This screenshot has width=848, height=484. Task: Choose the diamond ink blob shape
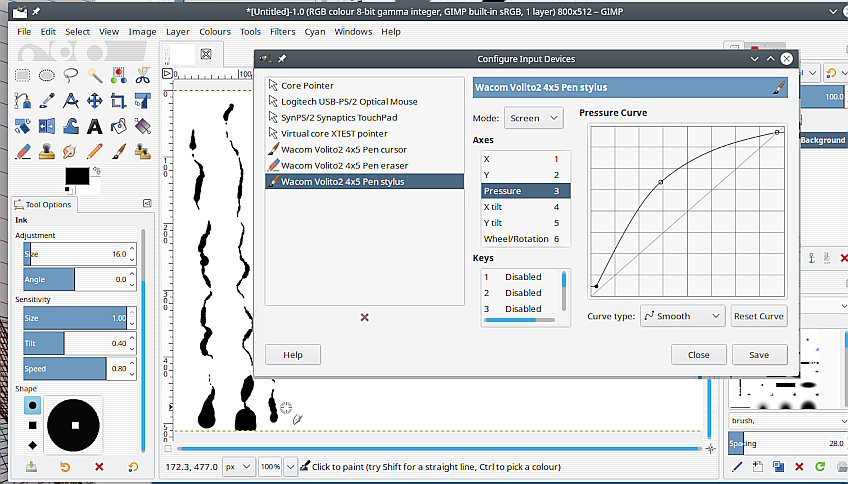(x=33, y=444)
